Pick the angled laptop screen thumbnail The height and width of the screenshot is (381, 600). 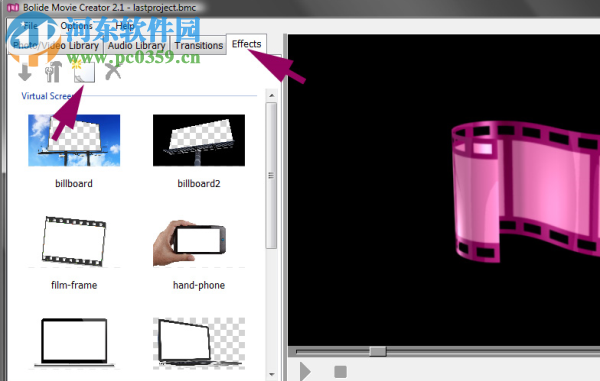pos(199,343)
